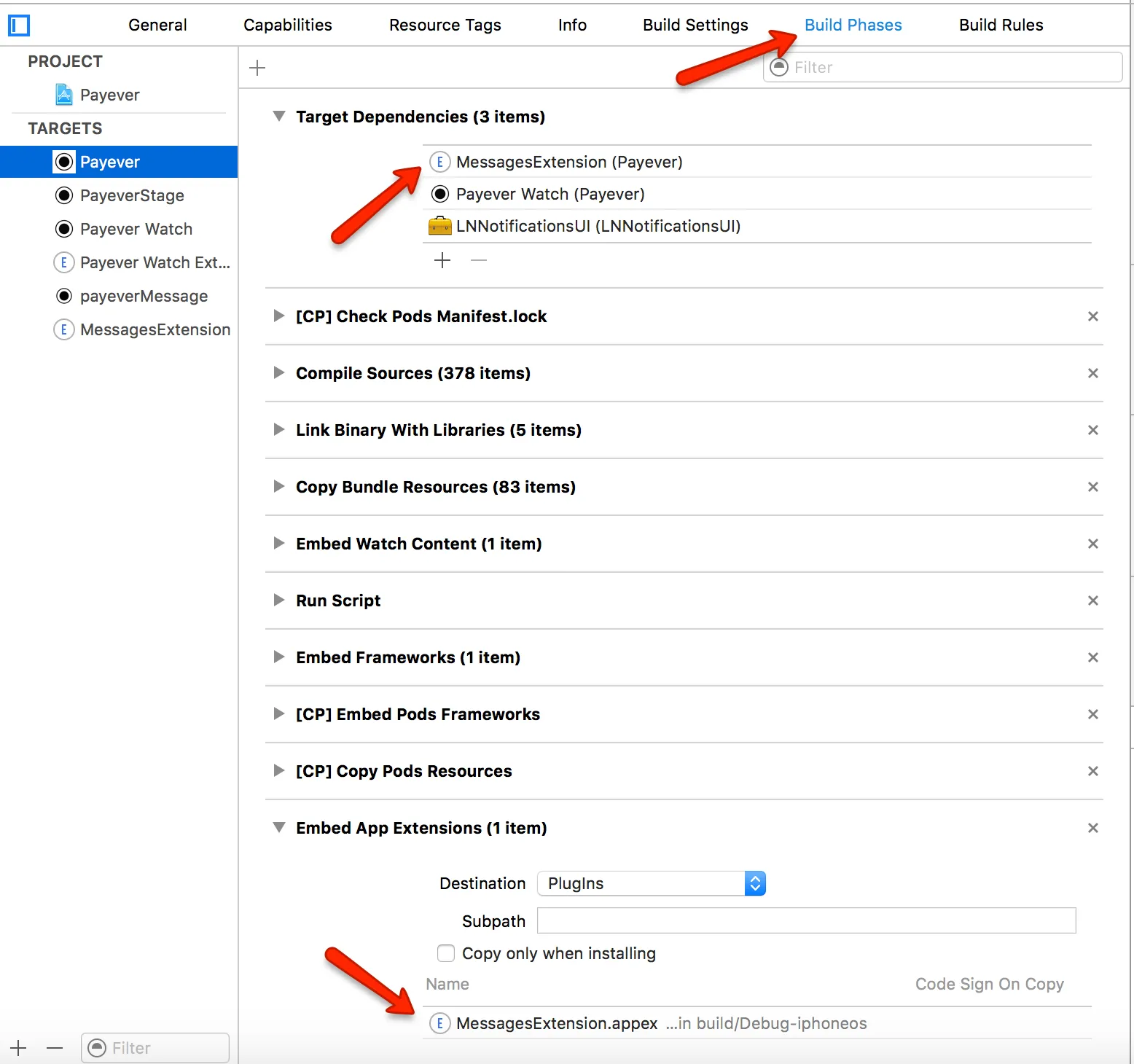
Task: Delete the Run Script phase
Action: click(1093, 601)
